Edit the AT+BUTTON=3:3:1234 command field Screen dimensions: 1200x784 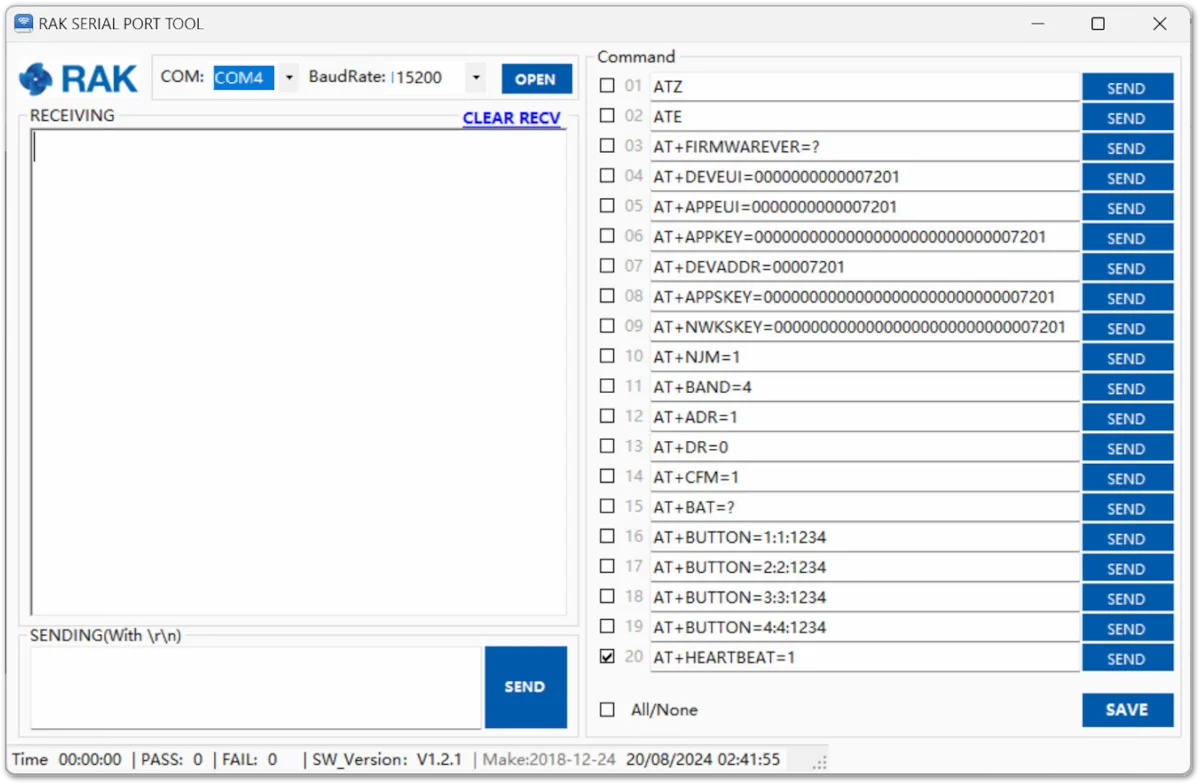point(865,597)
